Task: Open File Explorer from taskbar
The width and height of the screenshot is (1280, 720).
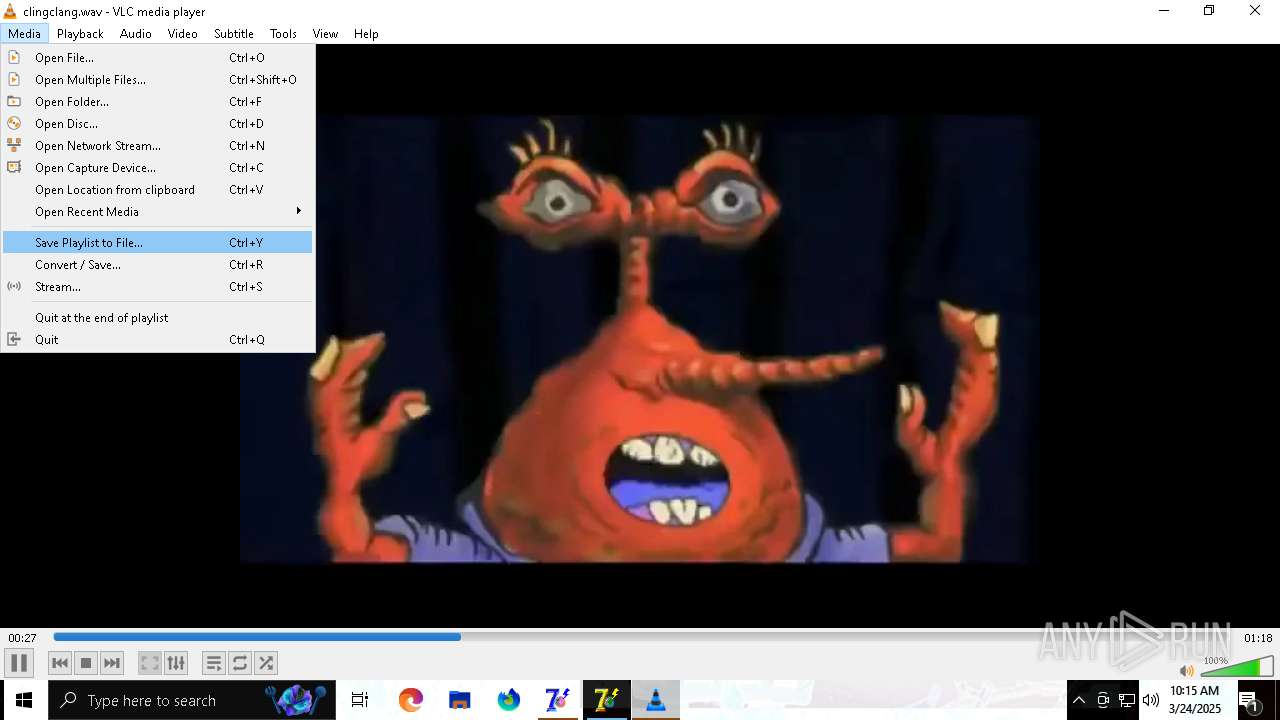Action: click(x=460, y=700)
